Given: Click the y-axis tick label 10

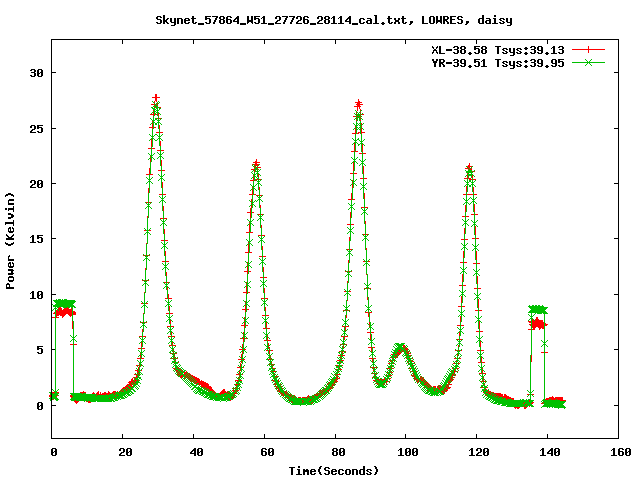Looking at the screenshot, I should tap(36, 295).
